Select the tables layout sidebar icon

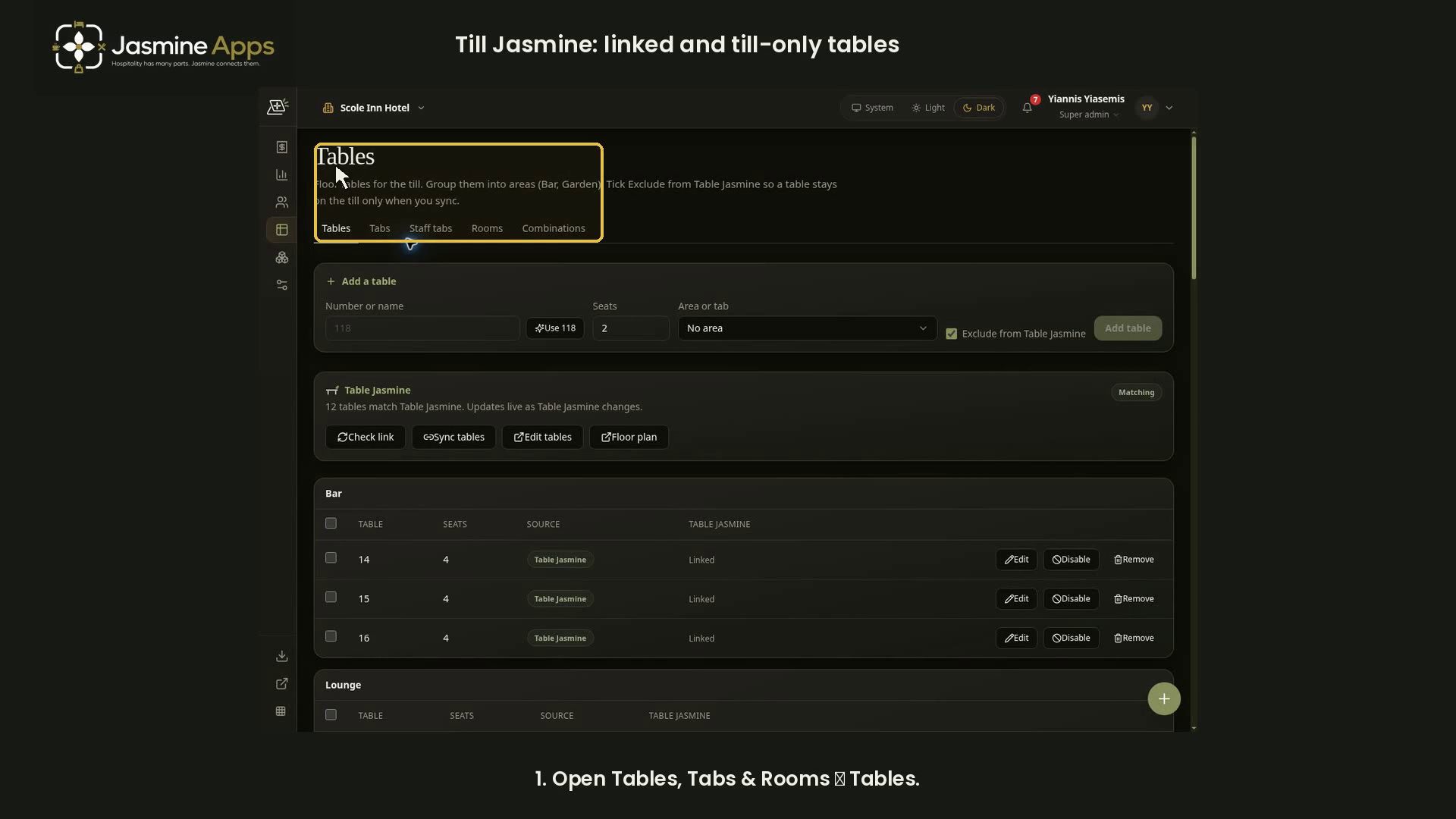281,230
